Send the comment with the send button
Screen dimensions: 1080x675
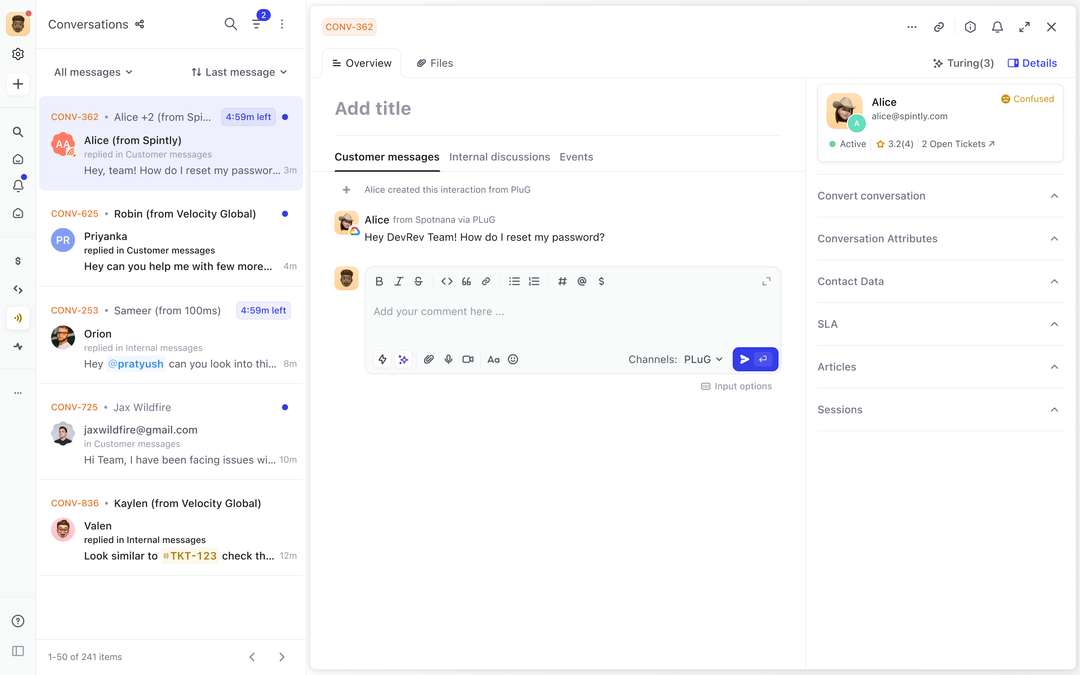[756, 360]
